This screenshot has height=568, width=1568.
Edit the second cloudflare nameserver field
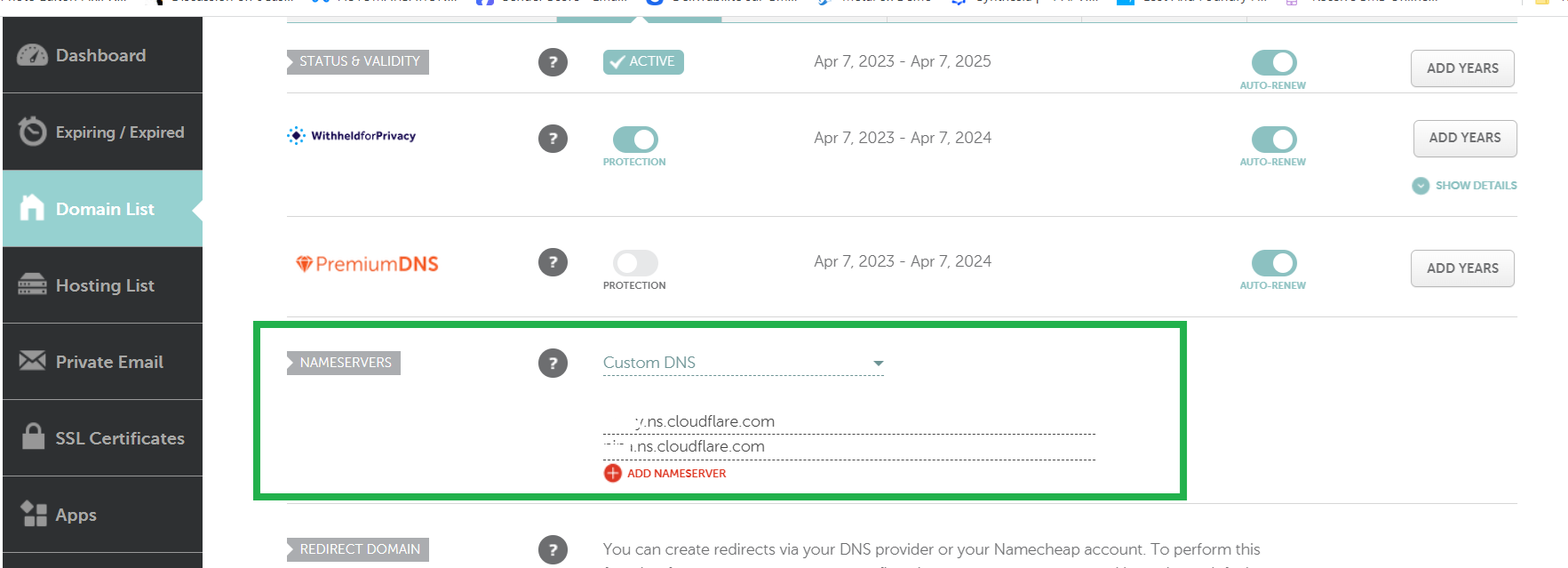849,447
